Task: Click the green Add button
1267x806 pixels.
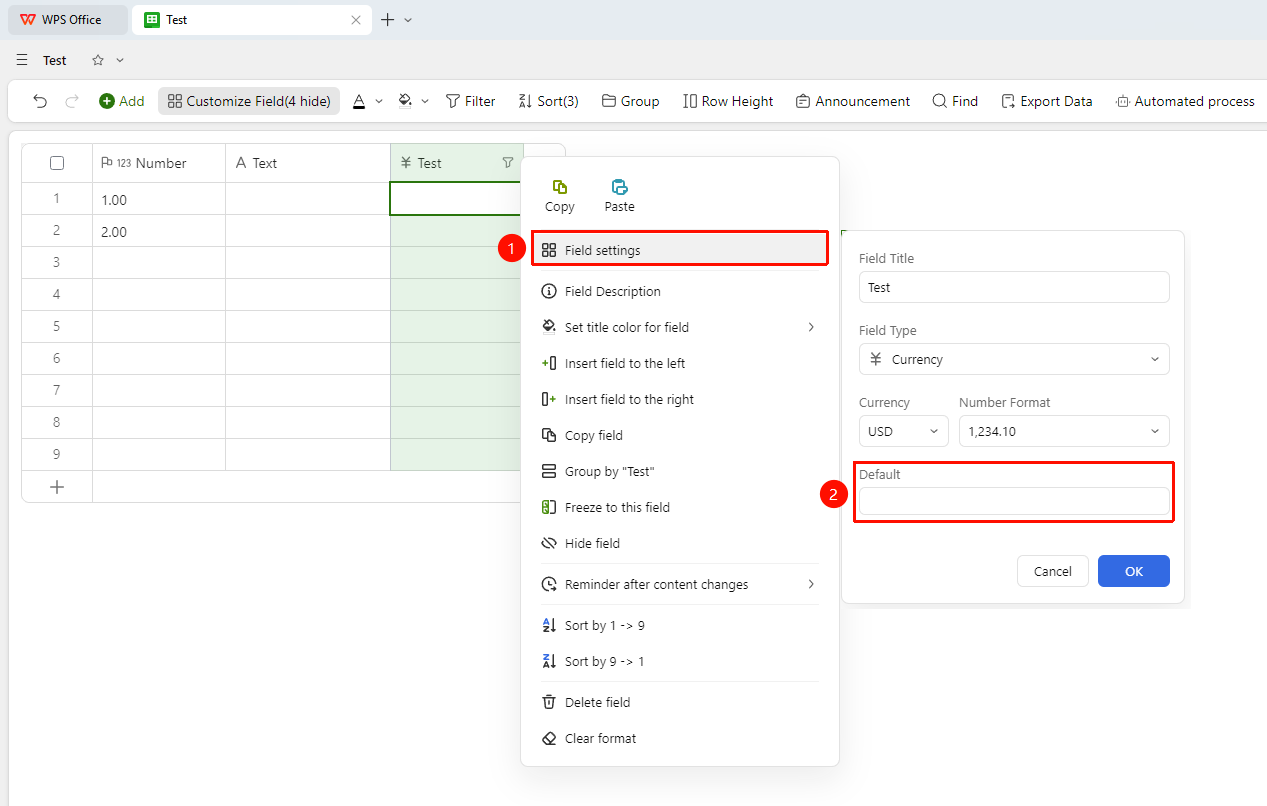Action: tap(121, 101)
